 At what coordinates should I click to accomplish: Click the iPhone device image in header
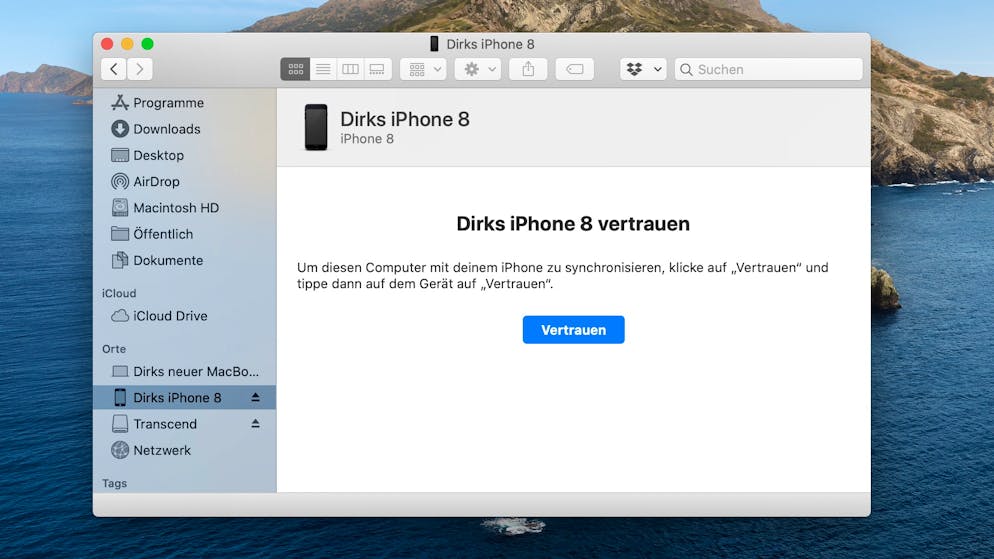click(x=316, y=127)
